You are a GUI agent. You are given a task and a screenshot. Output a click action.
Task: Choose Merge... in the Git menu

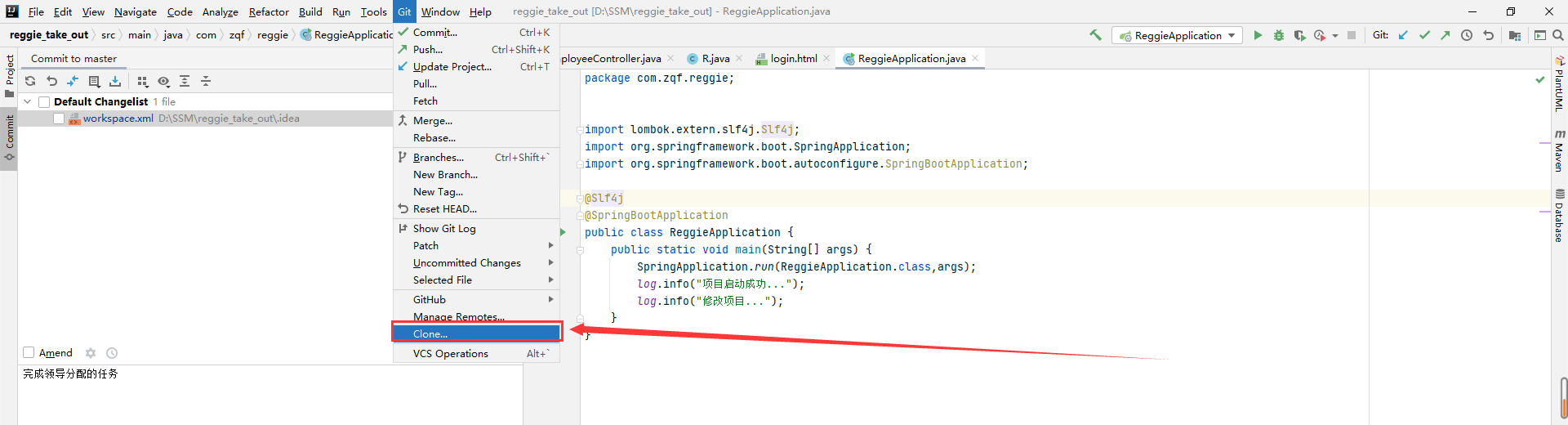coord(476,120)
